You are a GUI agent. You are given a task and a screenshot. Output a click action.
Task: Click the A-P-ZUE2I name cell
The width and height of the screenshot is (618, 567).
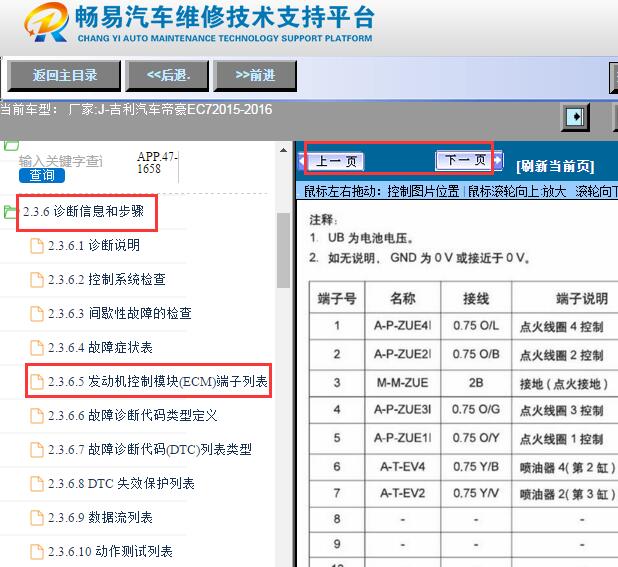point(402,354)
